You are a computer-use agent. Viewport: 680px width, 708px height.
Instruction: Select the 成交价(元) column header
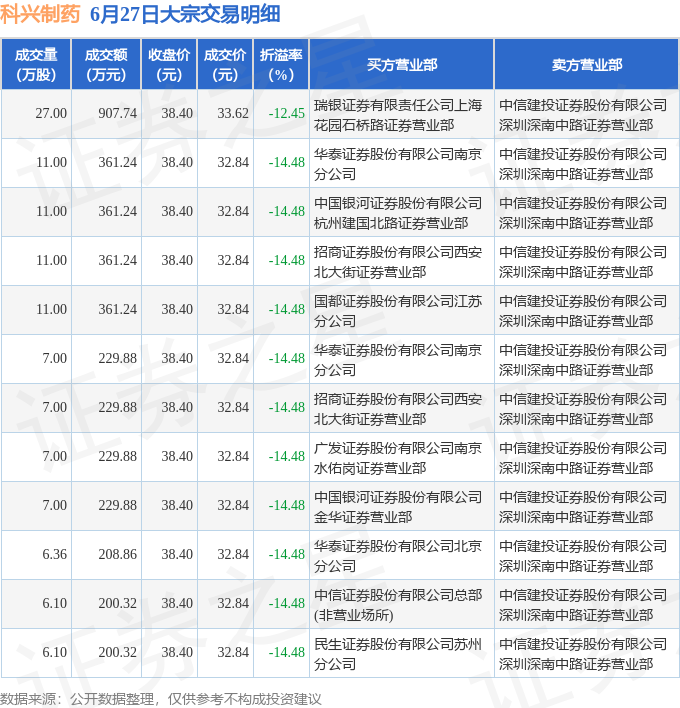[x=225, y=65]
